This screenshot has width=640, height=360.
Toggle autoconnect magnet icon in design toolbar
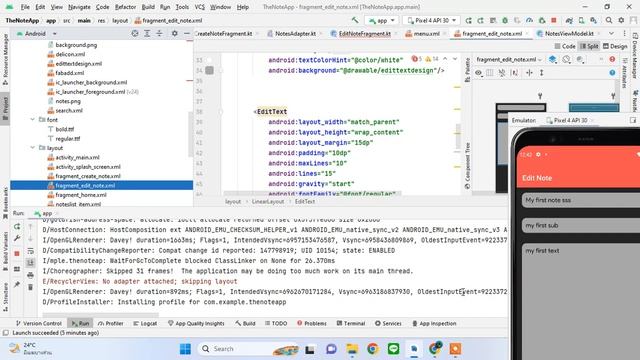pos(502,73)
